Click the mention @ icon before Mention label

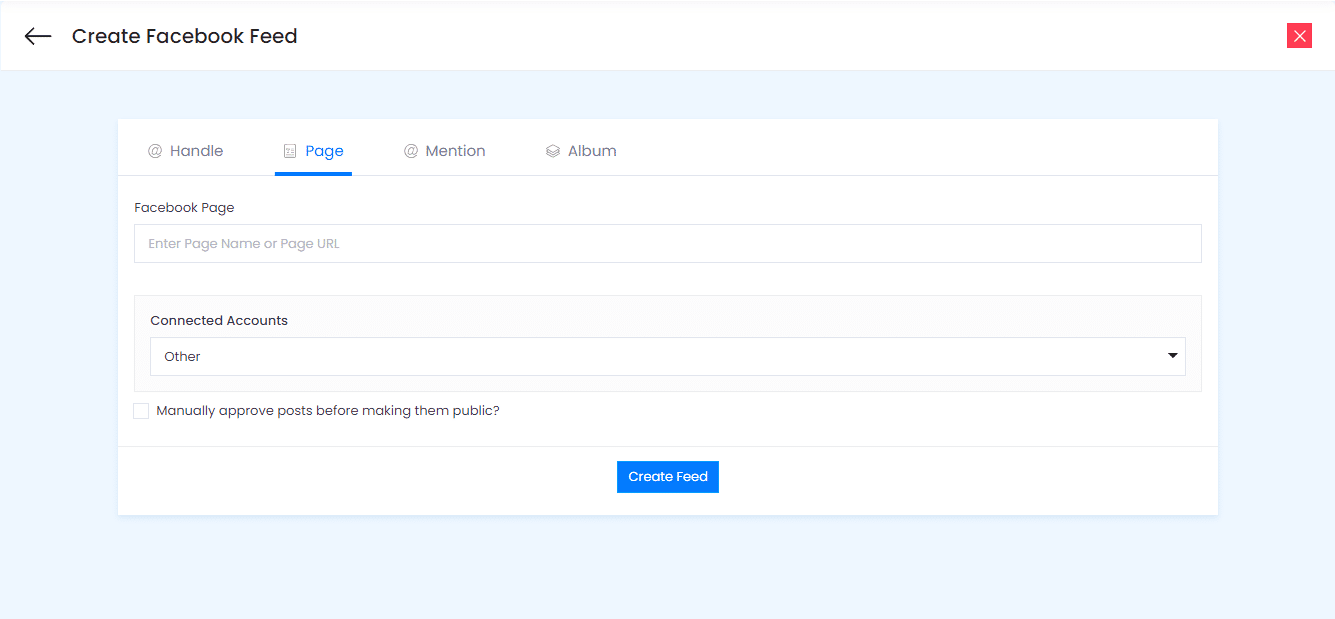[410, 150]
